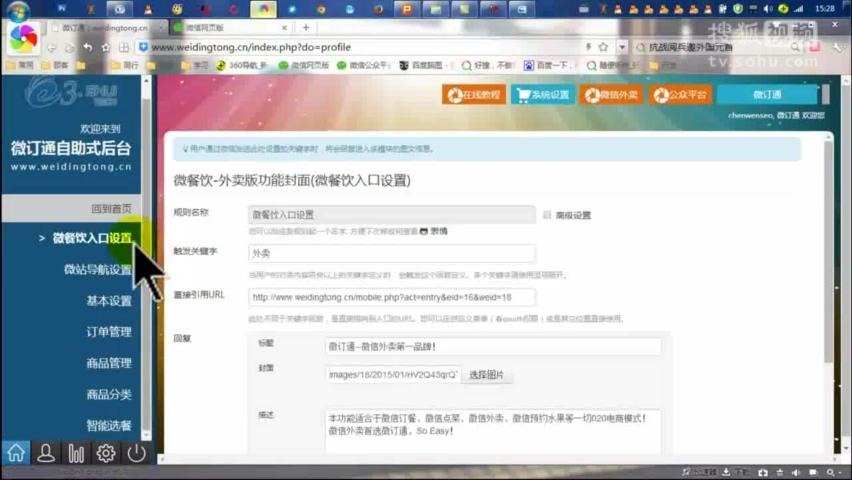Screen dimensions: 852x480
Task: Open 智能选餐 in the sidebar
Action: (x=109, y=426)
